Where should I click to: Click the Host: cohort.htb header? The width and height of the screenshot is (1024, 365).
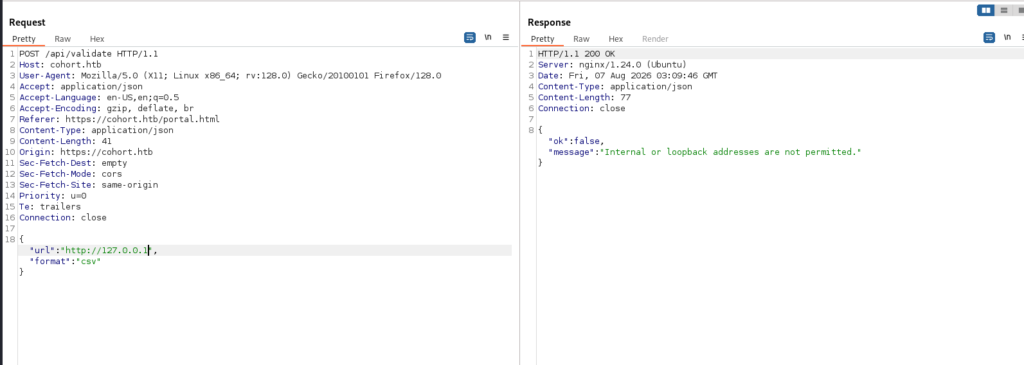tap(60, 65)
